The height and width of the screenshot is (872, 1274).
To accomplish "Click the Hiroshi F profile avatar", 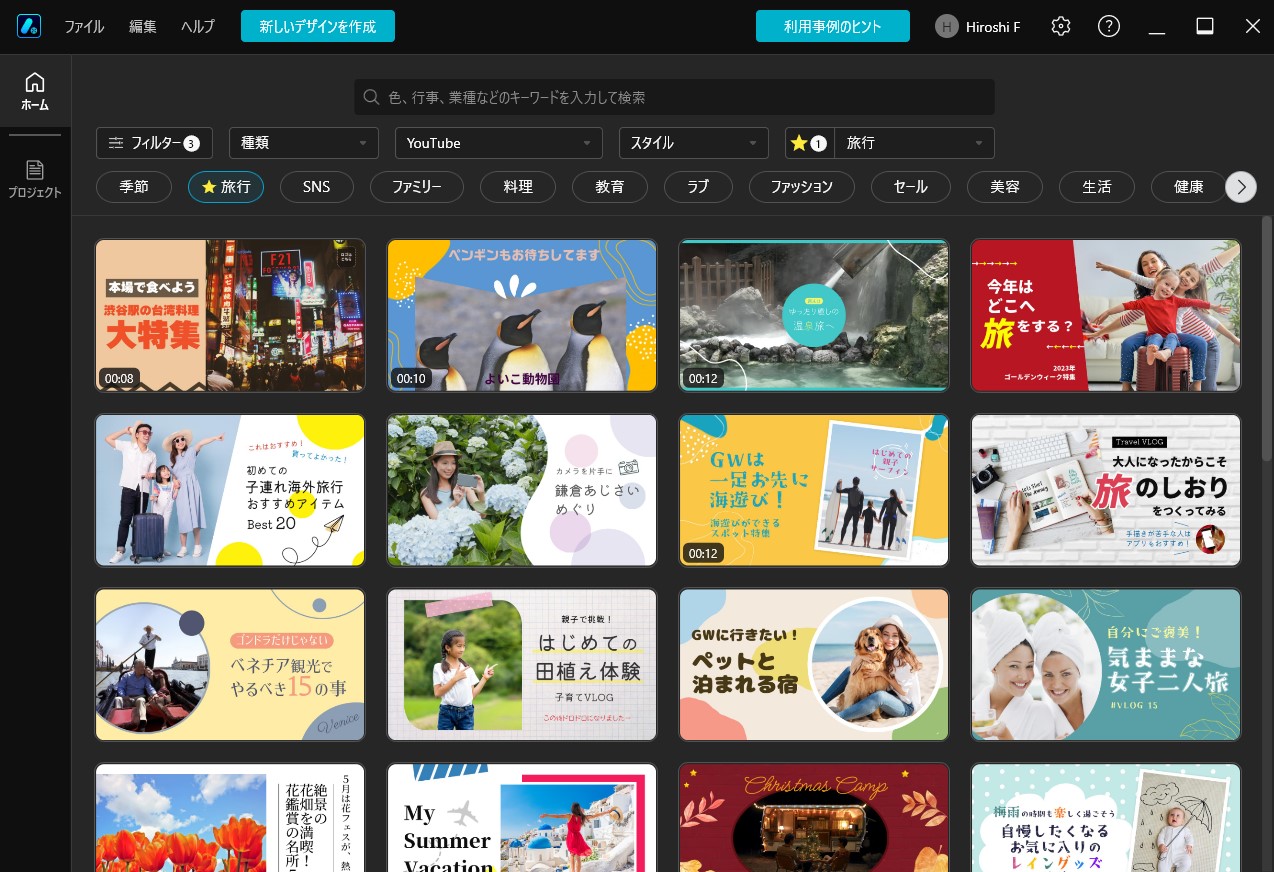I will coord(946,27).
